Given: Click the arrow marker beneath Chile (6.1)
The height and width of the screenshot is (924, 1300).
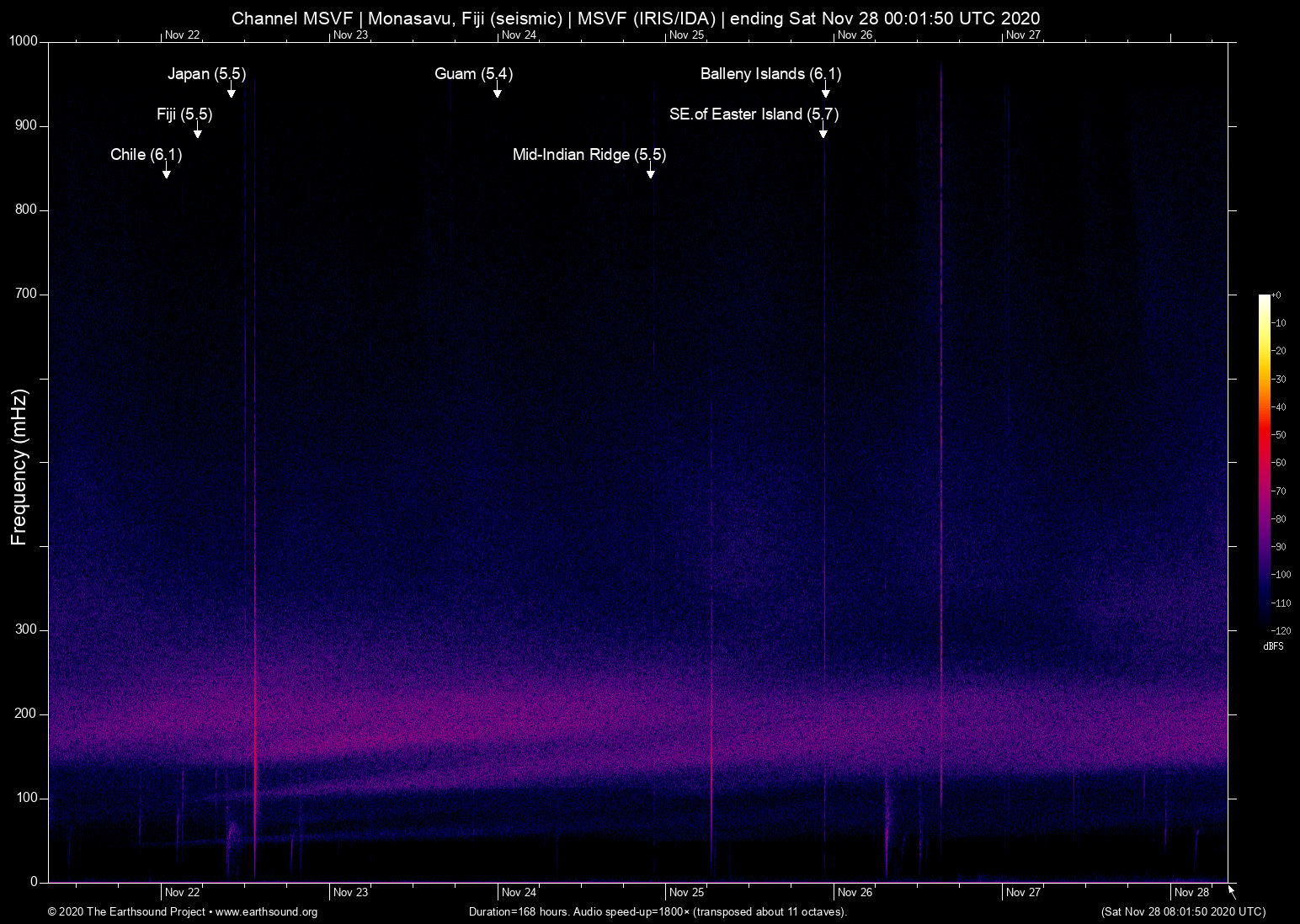Looking at the screenshot, I should click(167, 172).
